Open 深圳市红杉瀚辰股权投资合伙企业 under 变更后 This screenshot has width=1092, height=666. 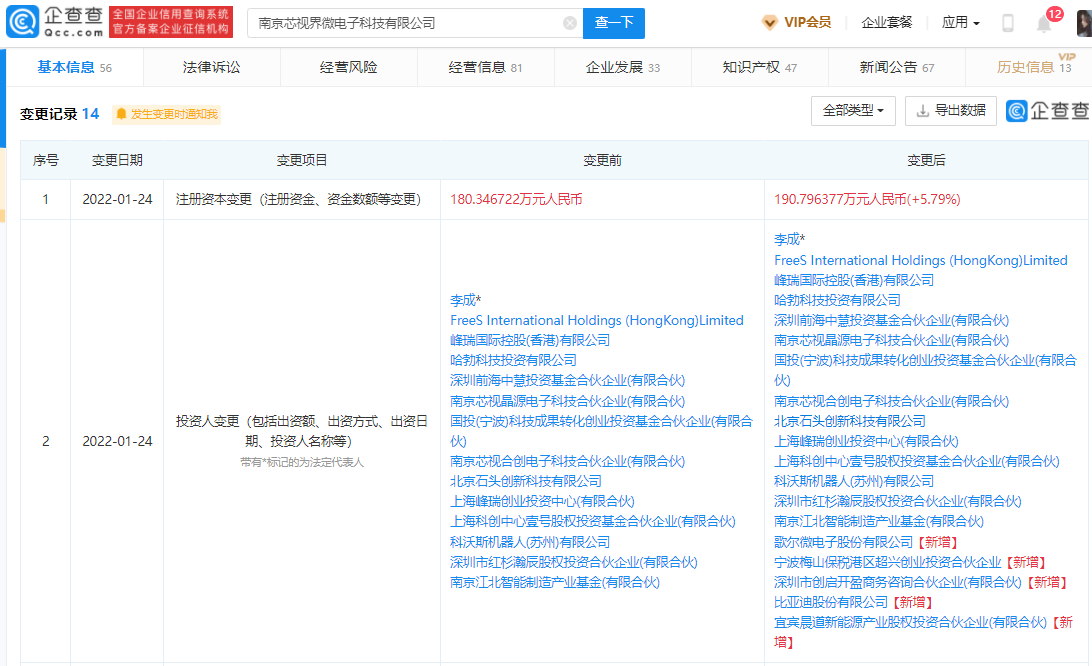point(898,502)
